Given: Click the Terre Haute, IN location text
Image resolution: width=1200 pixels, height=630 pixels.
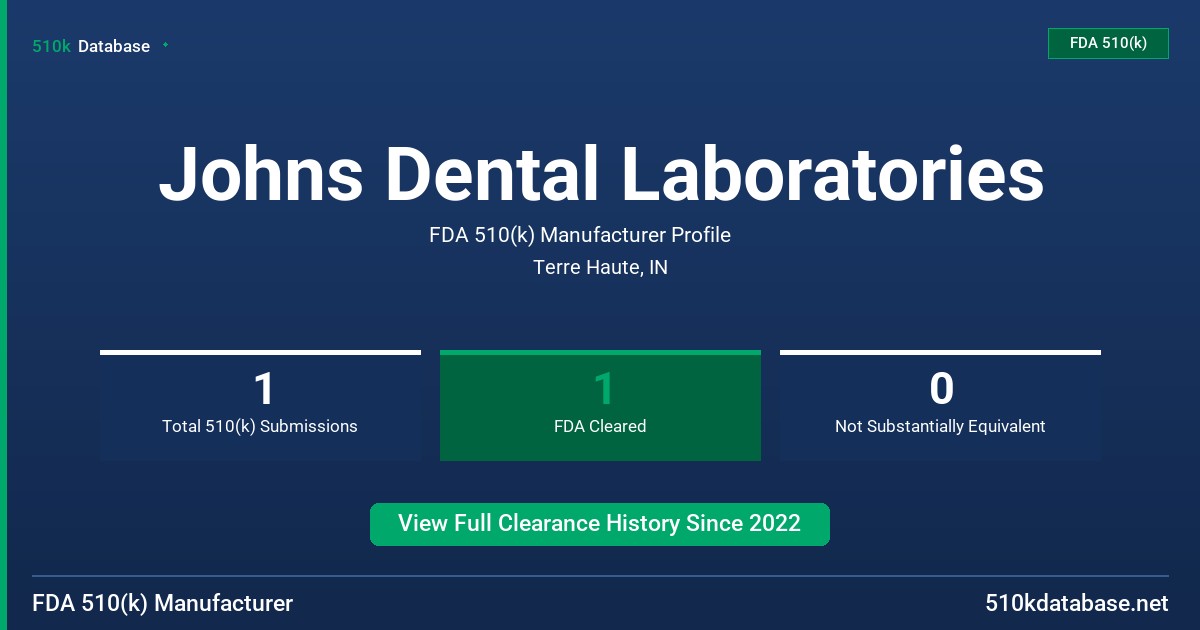Looking at the screenshot, I should [x=600, y=267].
